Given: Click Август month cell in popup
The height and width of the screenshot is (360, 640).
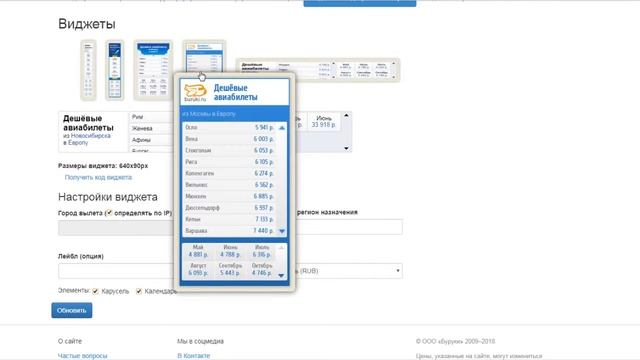Looking at the screenshot, I should pyautogui.click(x=198, y=269).
